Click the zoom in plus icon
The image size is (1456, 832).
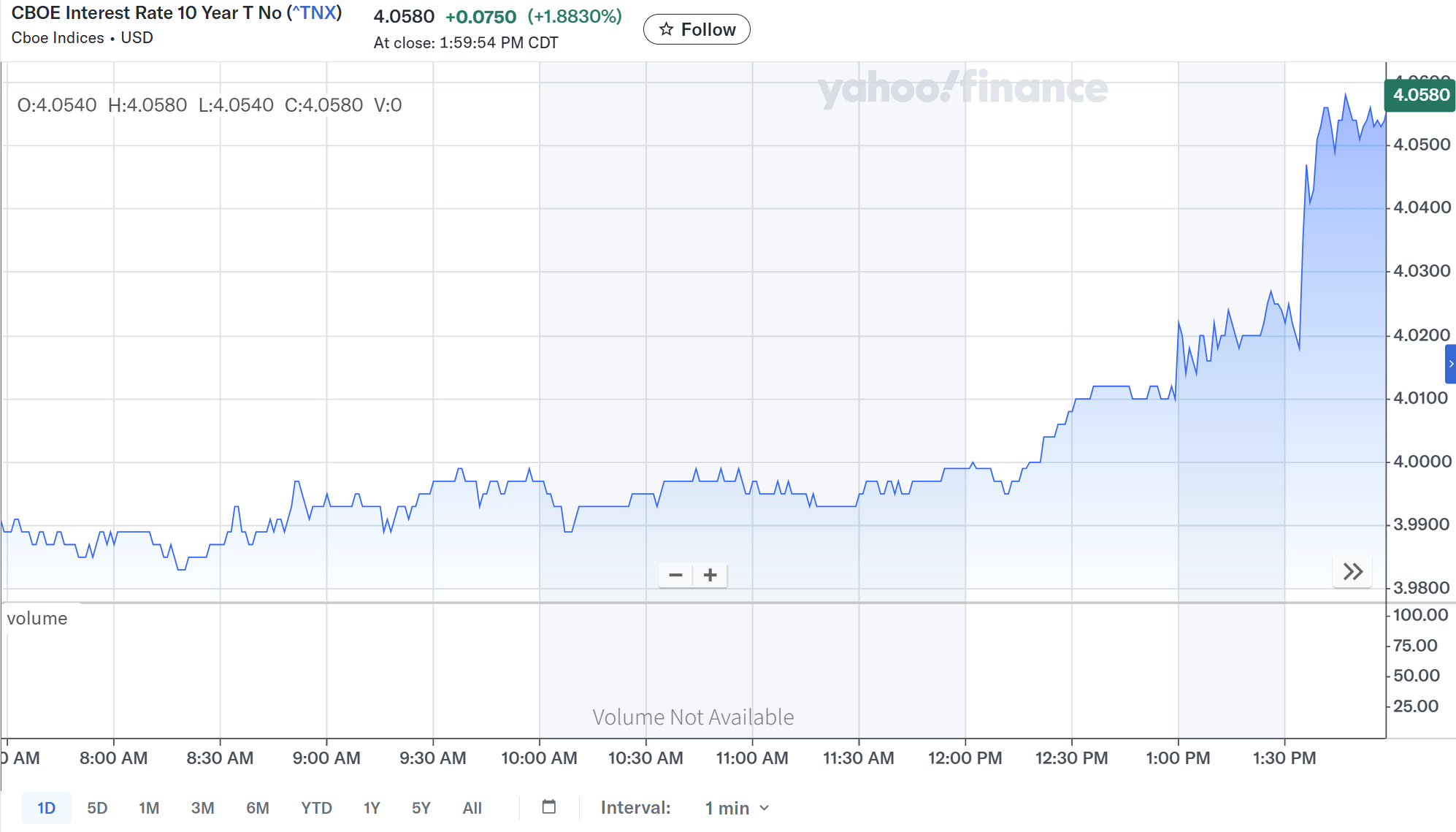[710, 576]
